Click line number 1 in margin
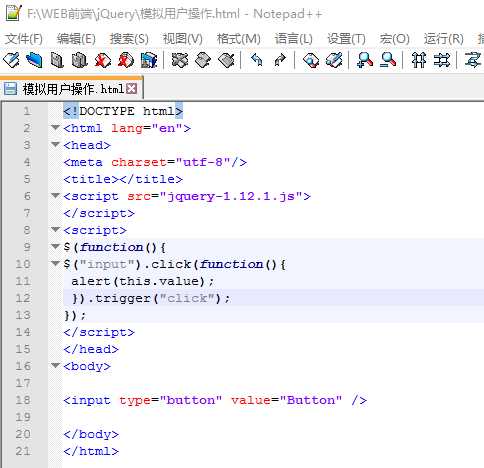Screen dimensions: 484x468 tap(27, 111)
